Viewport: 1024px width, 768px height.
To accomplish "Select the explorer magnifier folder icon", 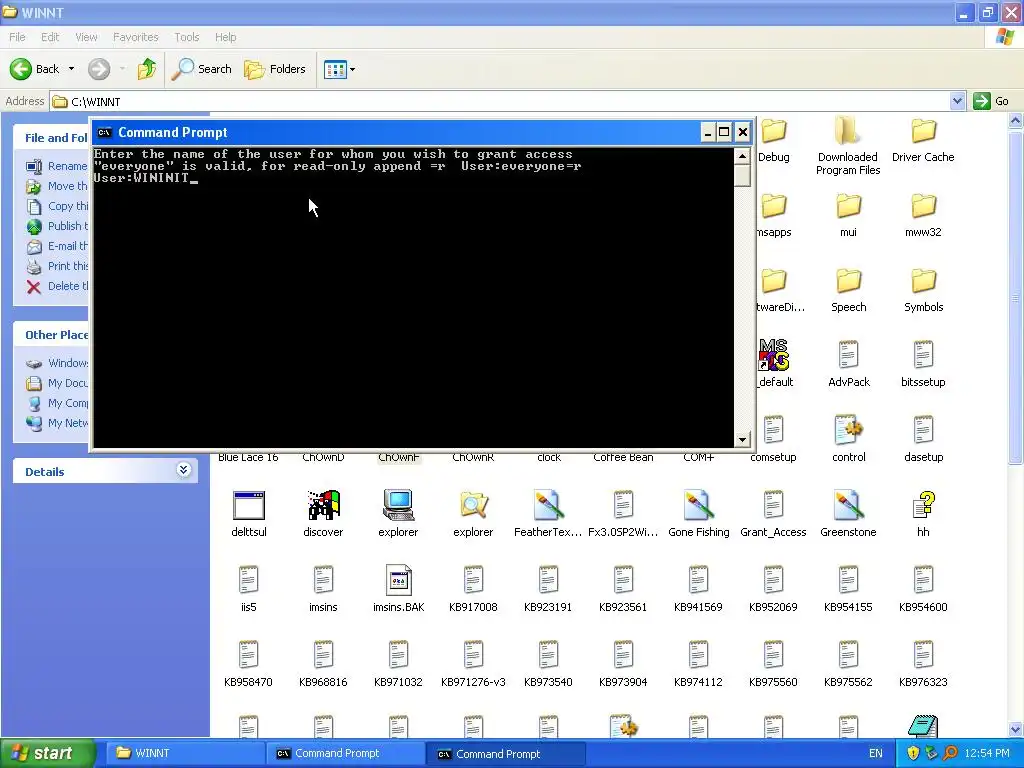I will 473,505.
